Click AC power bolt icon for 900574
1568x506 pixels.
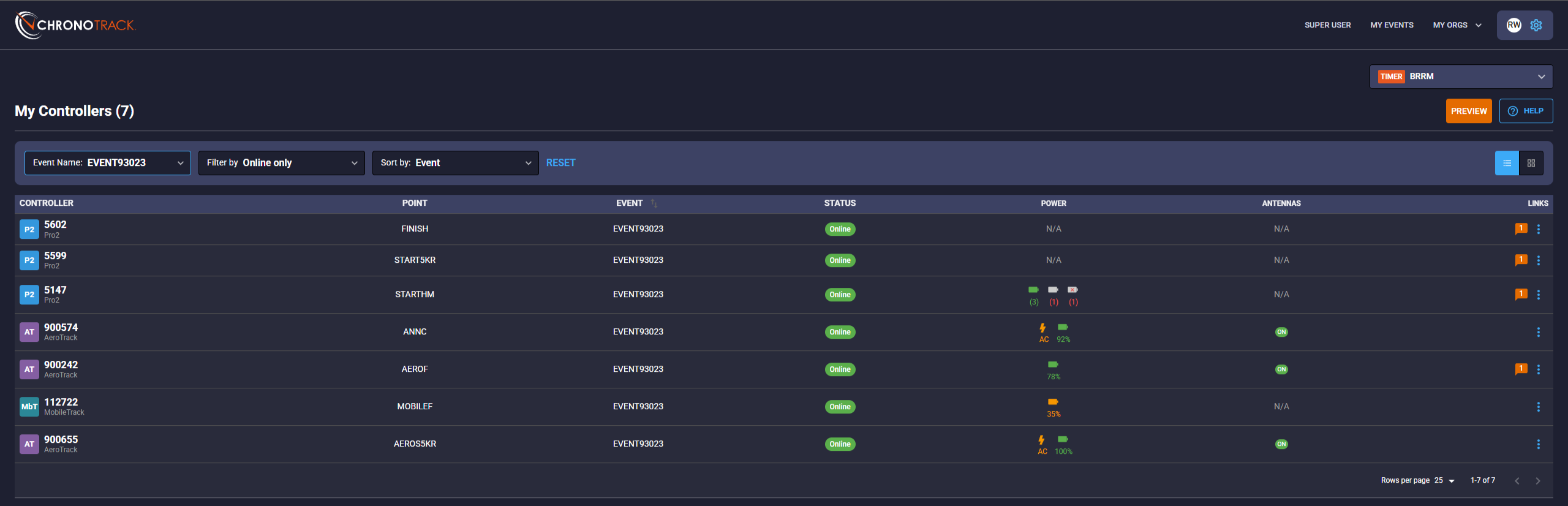1042,328
